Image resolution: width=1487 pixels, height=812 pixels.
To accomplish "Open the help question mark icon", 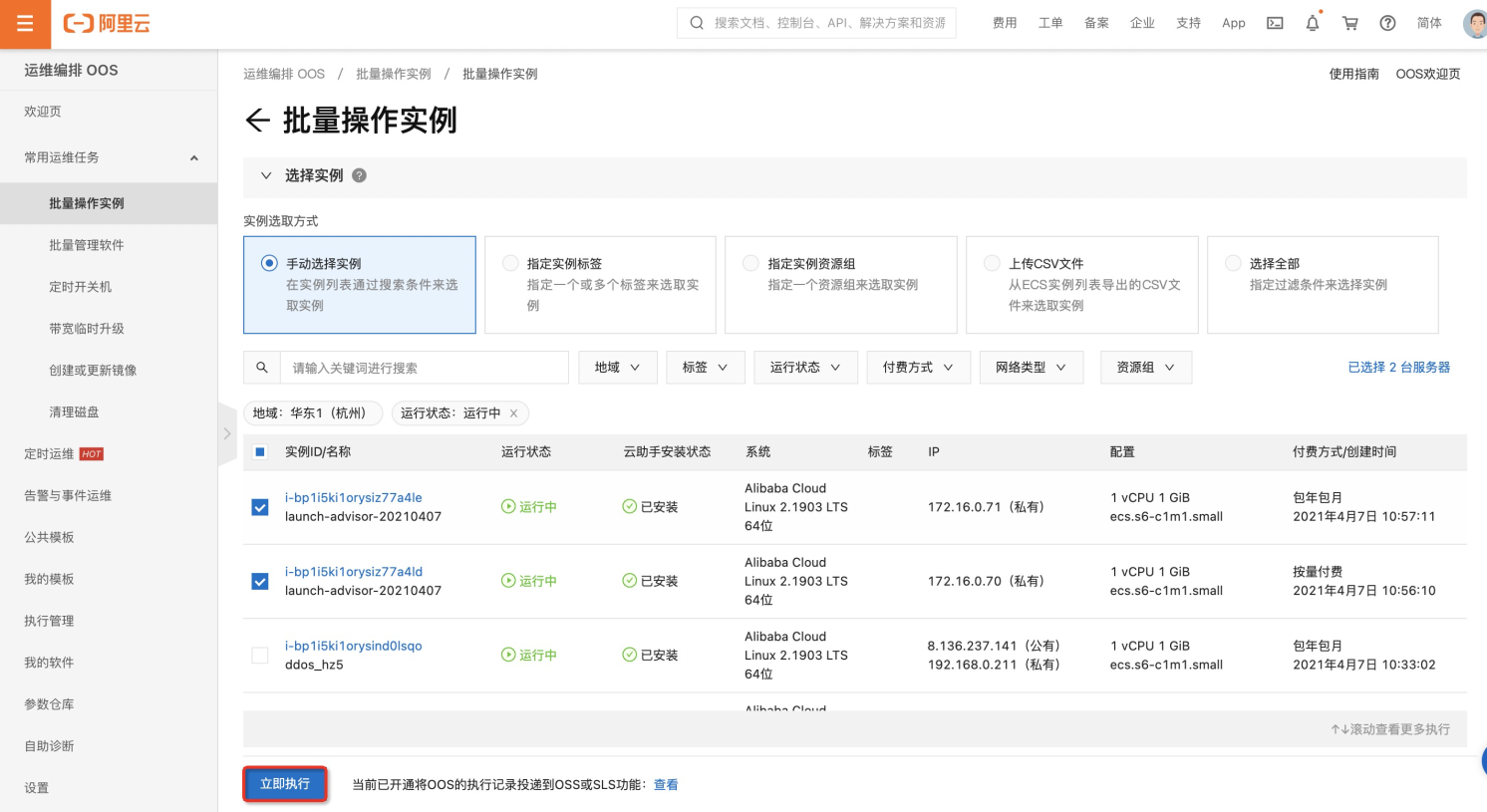I will coord(1387,23).
